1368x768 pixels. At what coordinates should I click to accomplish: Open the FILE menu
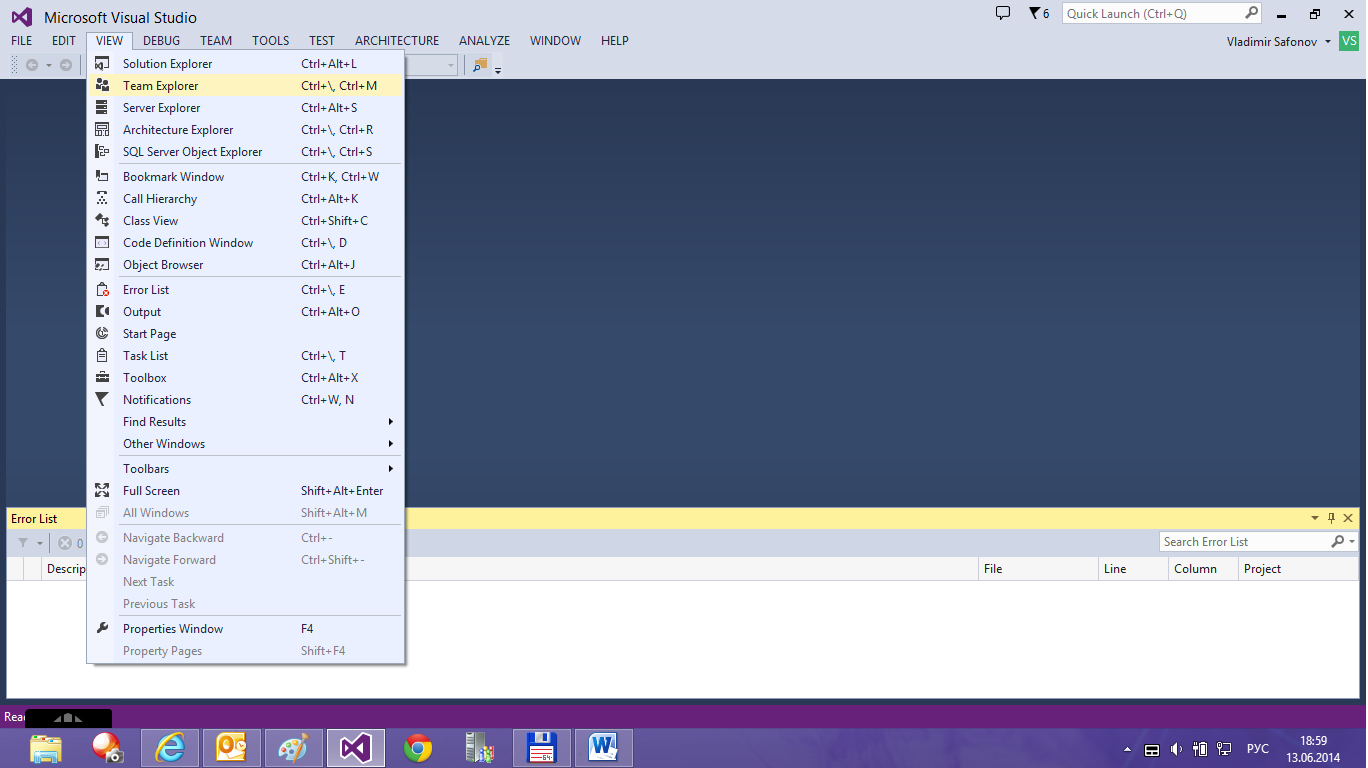tap(21, 41)
